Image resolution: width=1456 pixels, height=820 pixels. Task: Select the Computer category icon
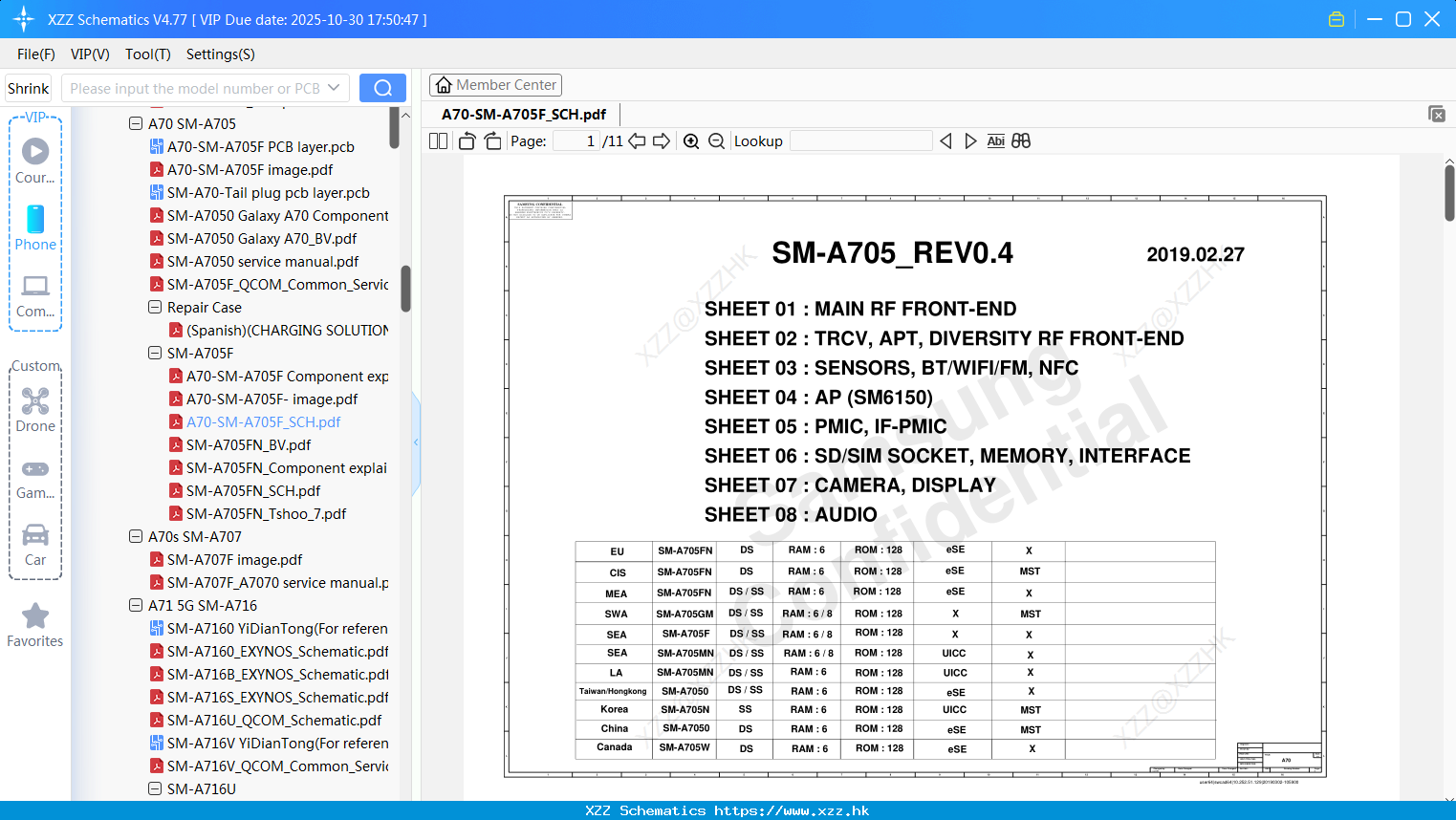35,286
